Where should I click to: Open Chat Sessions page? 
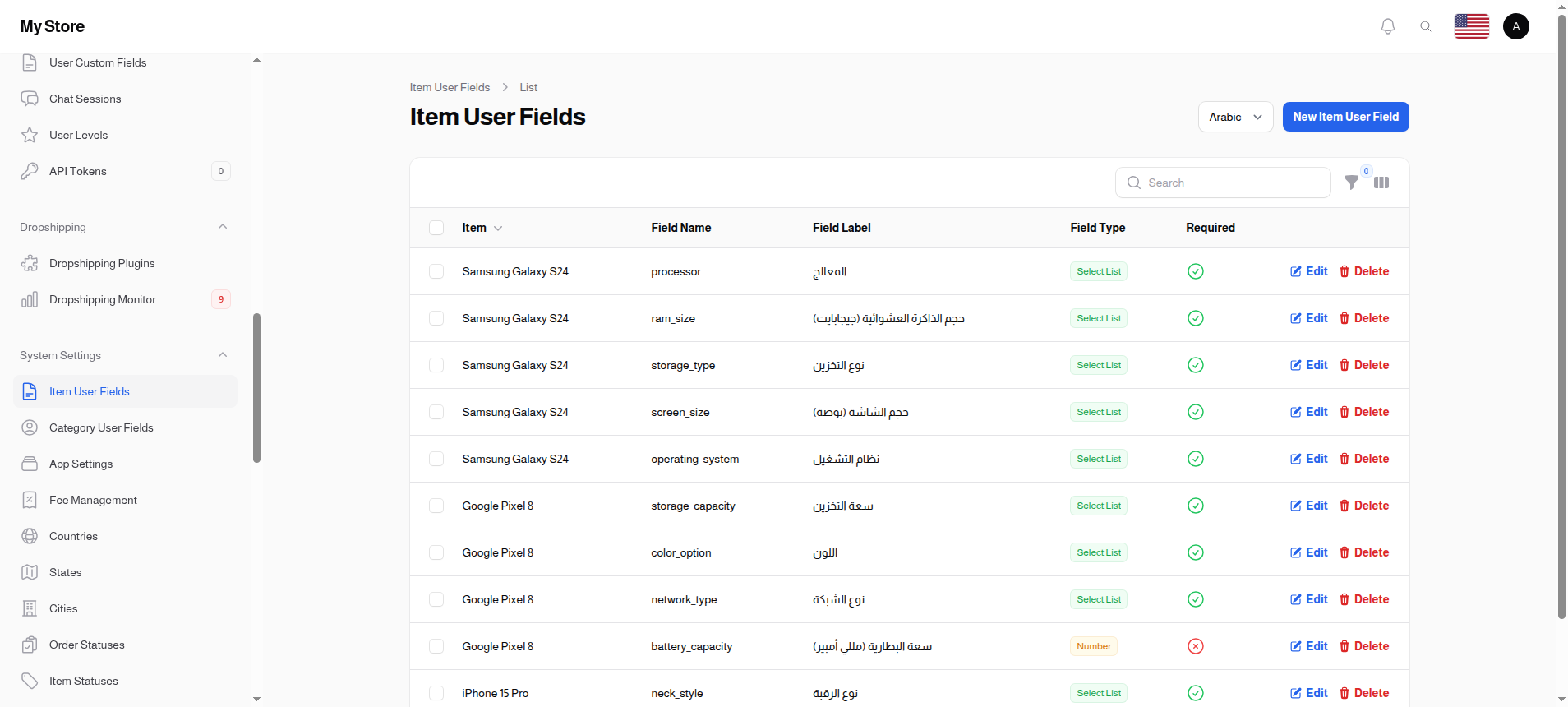point(125,99)
